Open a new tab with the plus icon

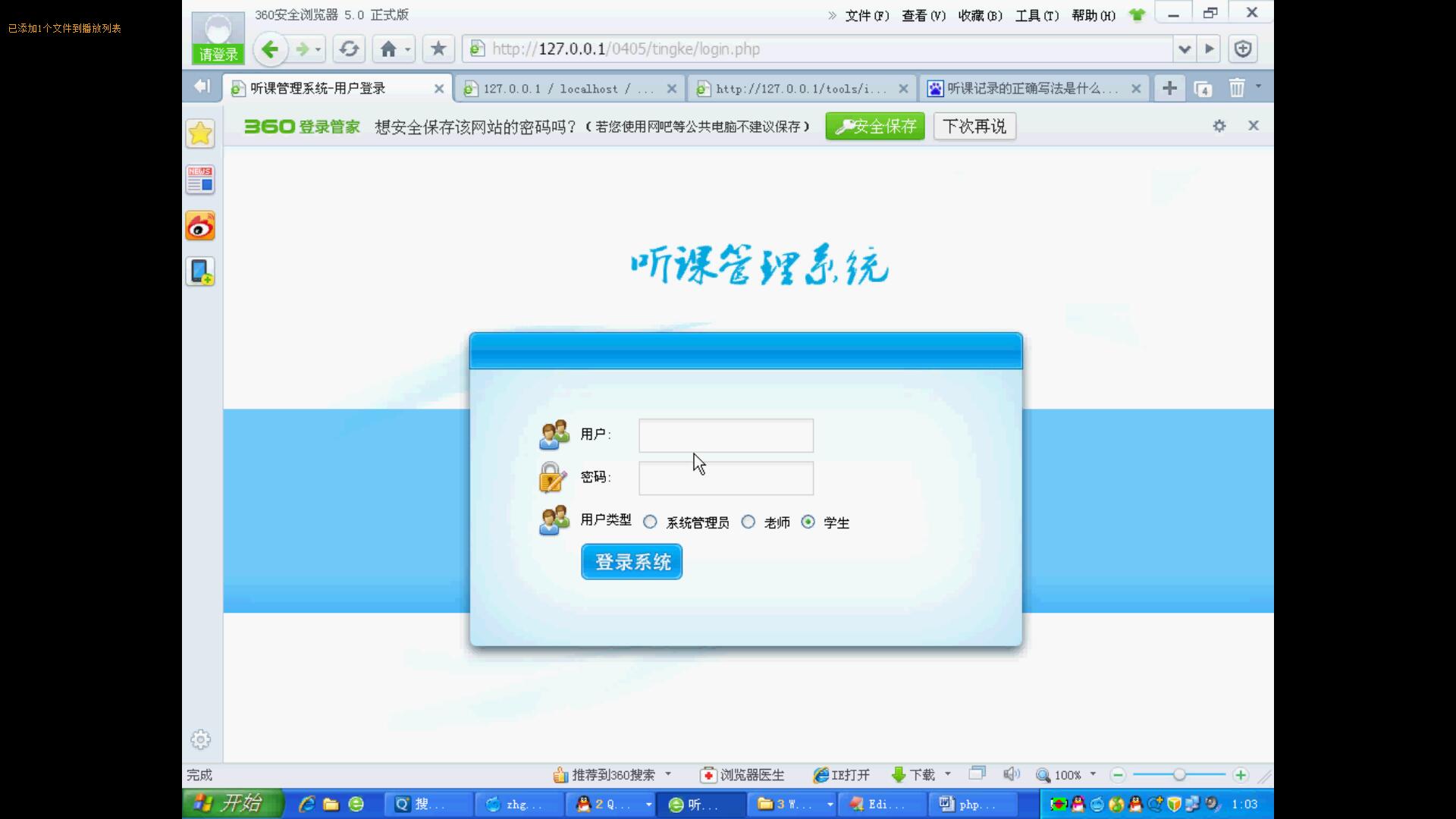coord(1169,88)
